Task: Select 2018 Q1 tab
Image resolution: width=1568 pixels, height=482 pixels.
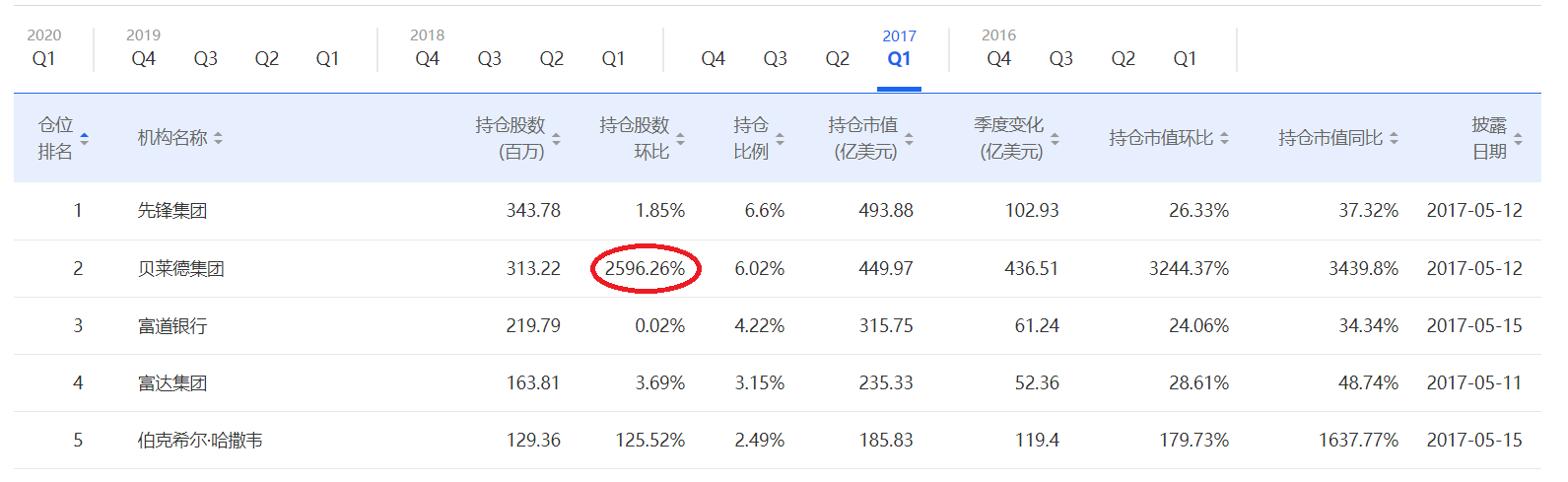Action: click(x=613, y=59)
